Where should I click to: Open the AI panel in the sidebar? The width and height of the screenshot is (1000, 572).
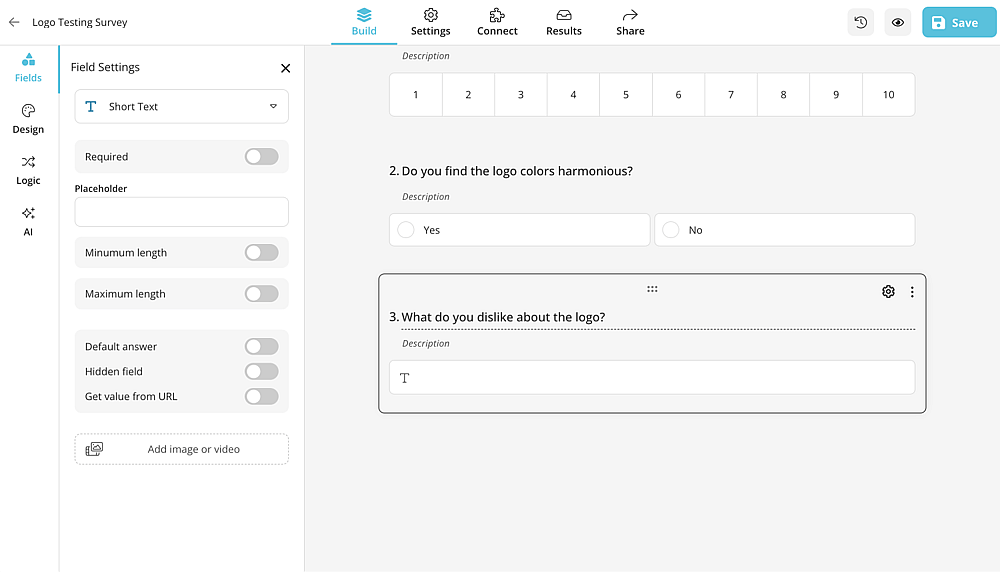tap(28, 221)
